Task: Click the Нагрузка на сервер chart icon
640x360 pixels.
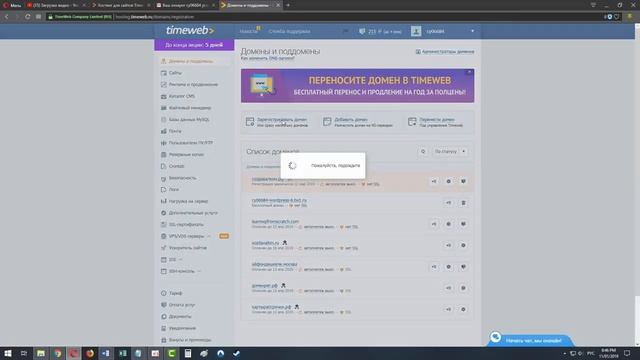Action: 164,201
